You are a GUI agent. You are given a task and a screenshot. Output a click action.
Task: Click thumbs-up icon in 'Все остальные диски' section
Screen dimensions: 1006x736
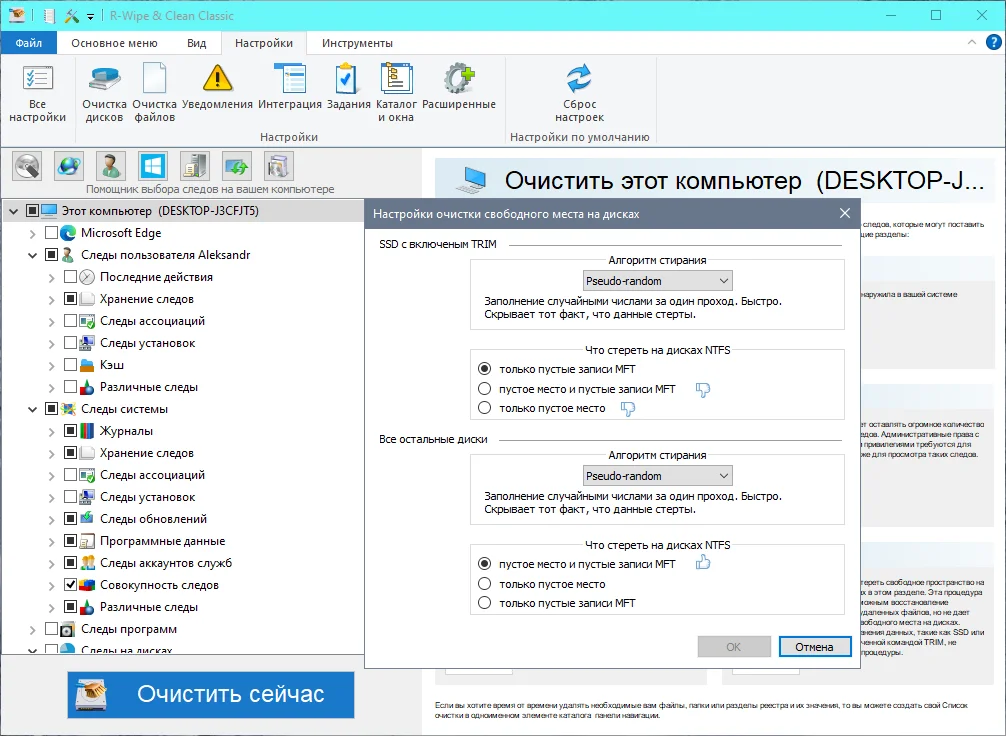click(703, 563)
